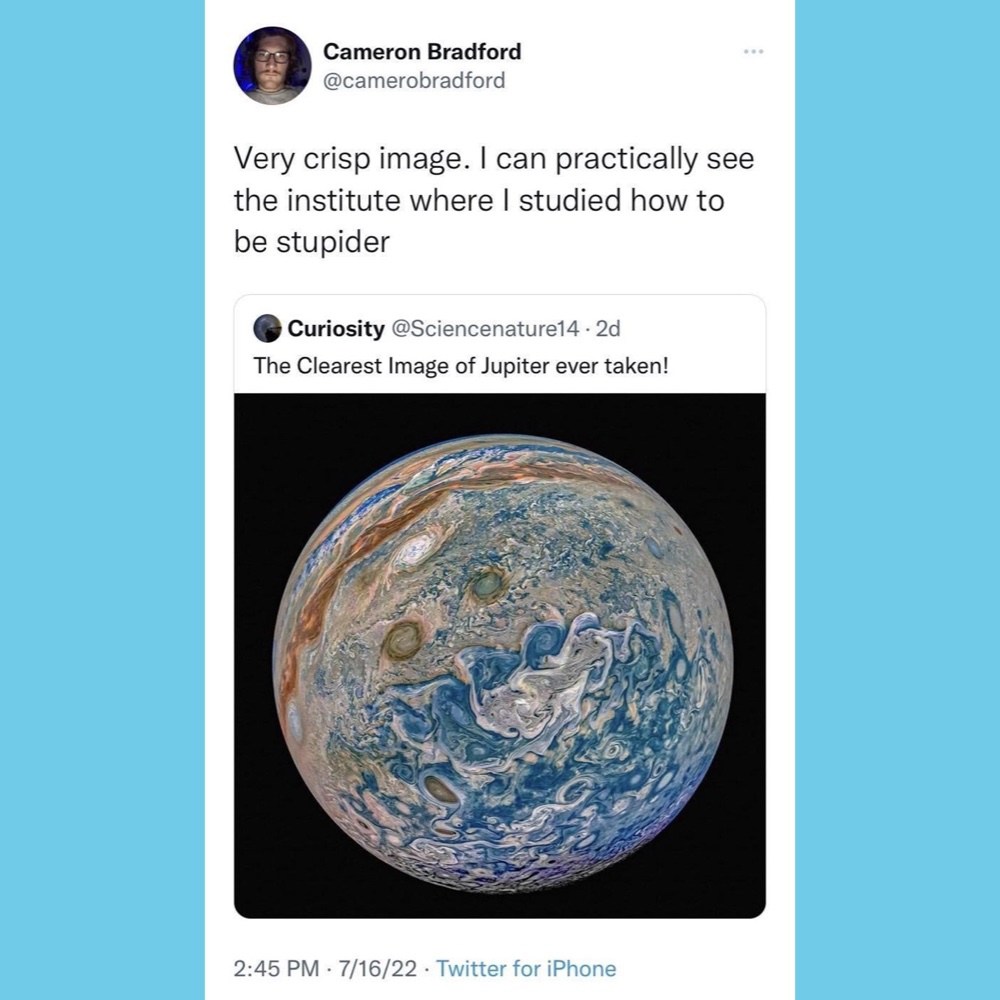Click the 2:45 PM tweet time
Image resolution: width=1000 pixels, height=1000 pixels.
coord(274,968)
